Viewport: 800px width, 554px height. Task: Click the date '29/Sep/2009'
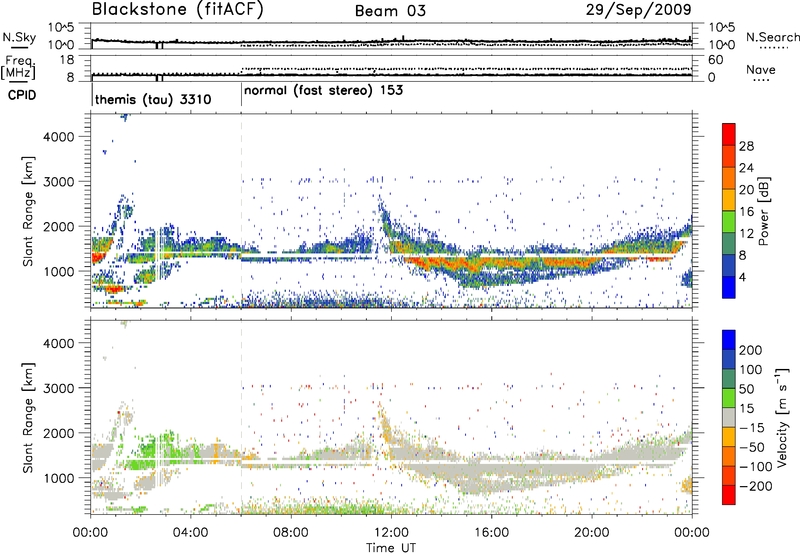click(638, 9)
